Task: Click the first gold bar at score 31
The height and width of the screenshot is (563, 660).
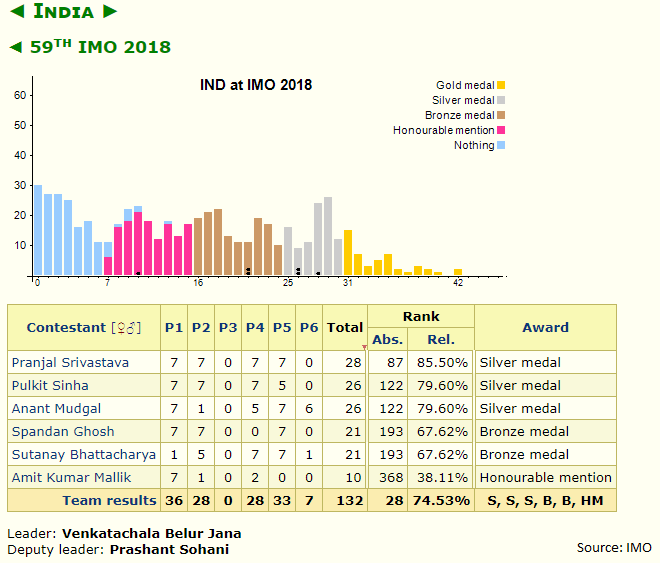Action: click(x=348, y=252)
